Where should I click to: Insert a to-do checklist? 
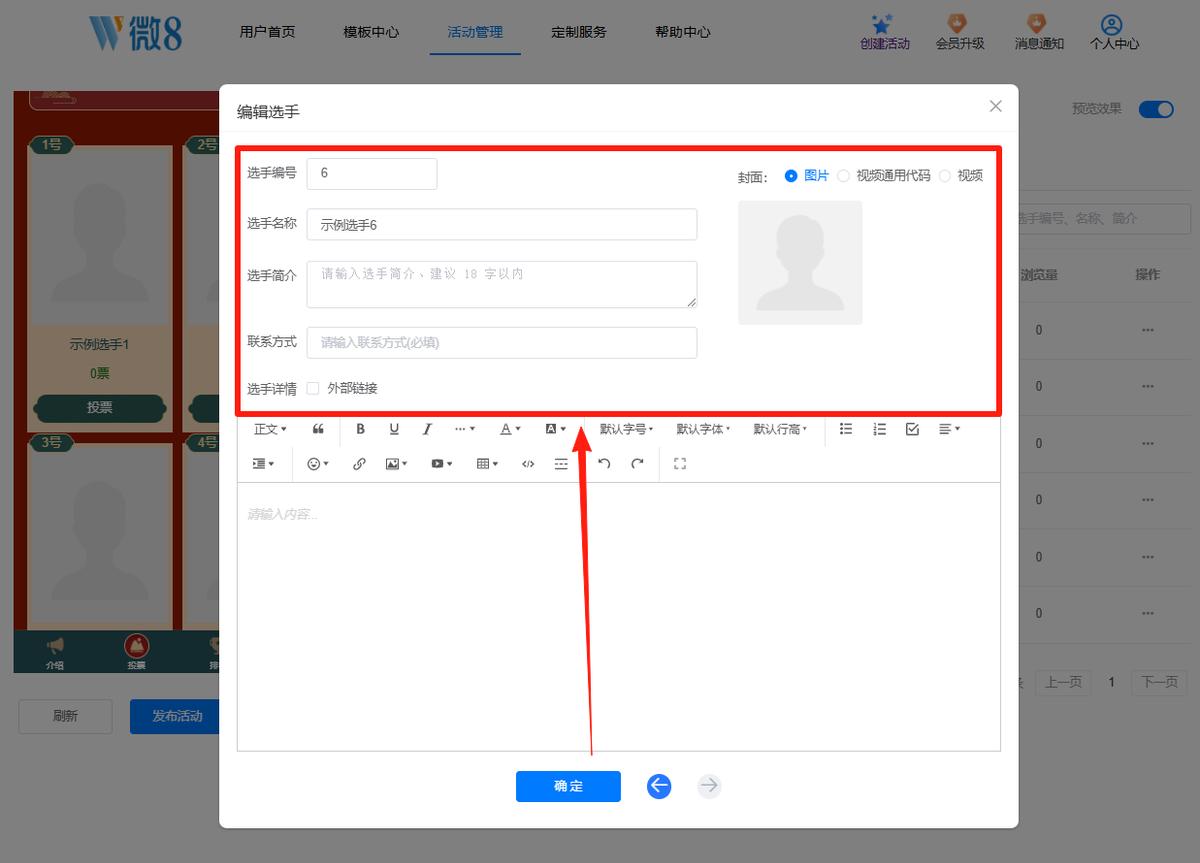pos(912,429)
